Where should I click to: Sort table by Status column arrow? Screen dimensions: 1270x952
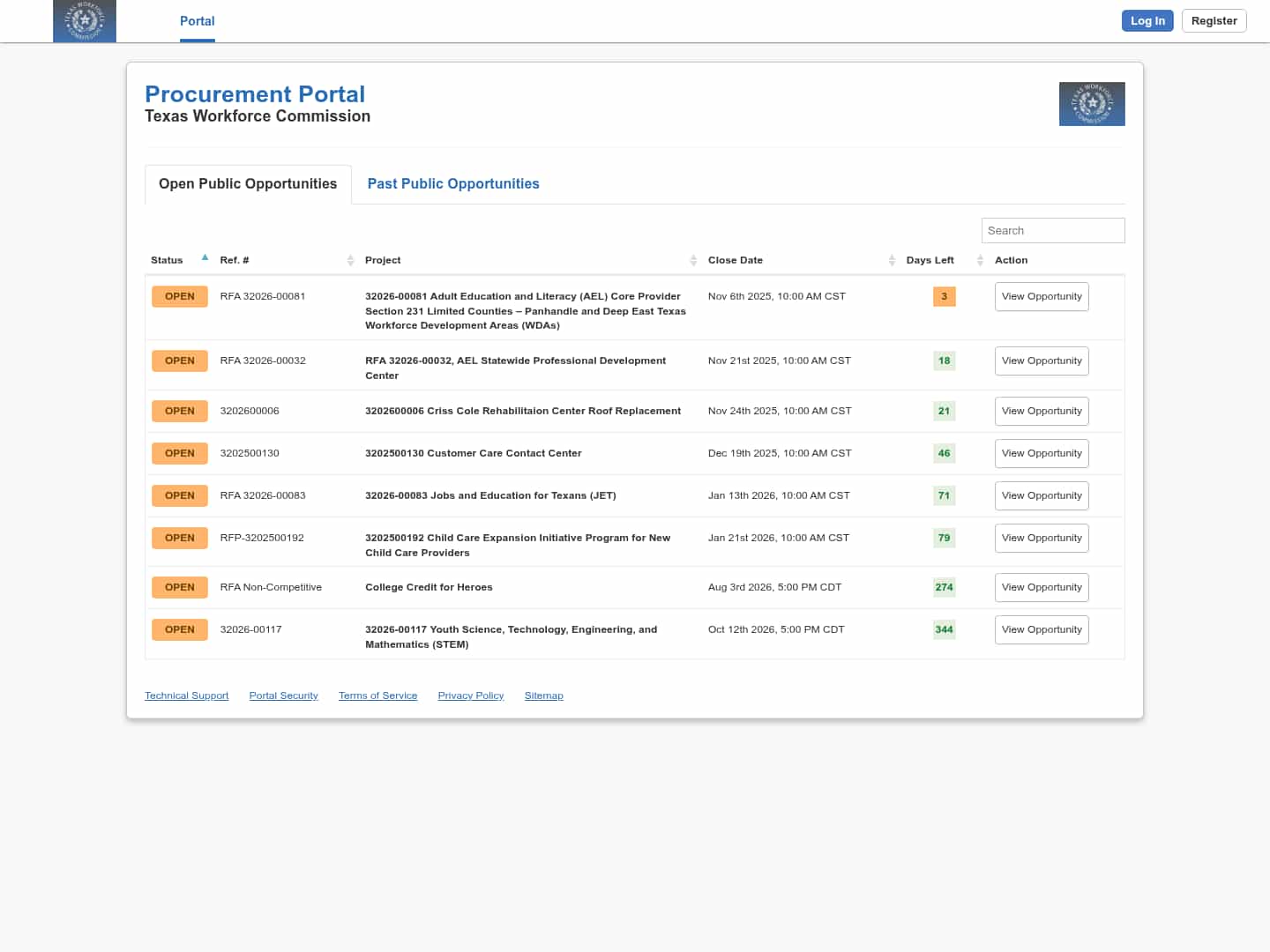(205, 259)
